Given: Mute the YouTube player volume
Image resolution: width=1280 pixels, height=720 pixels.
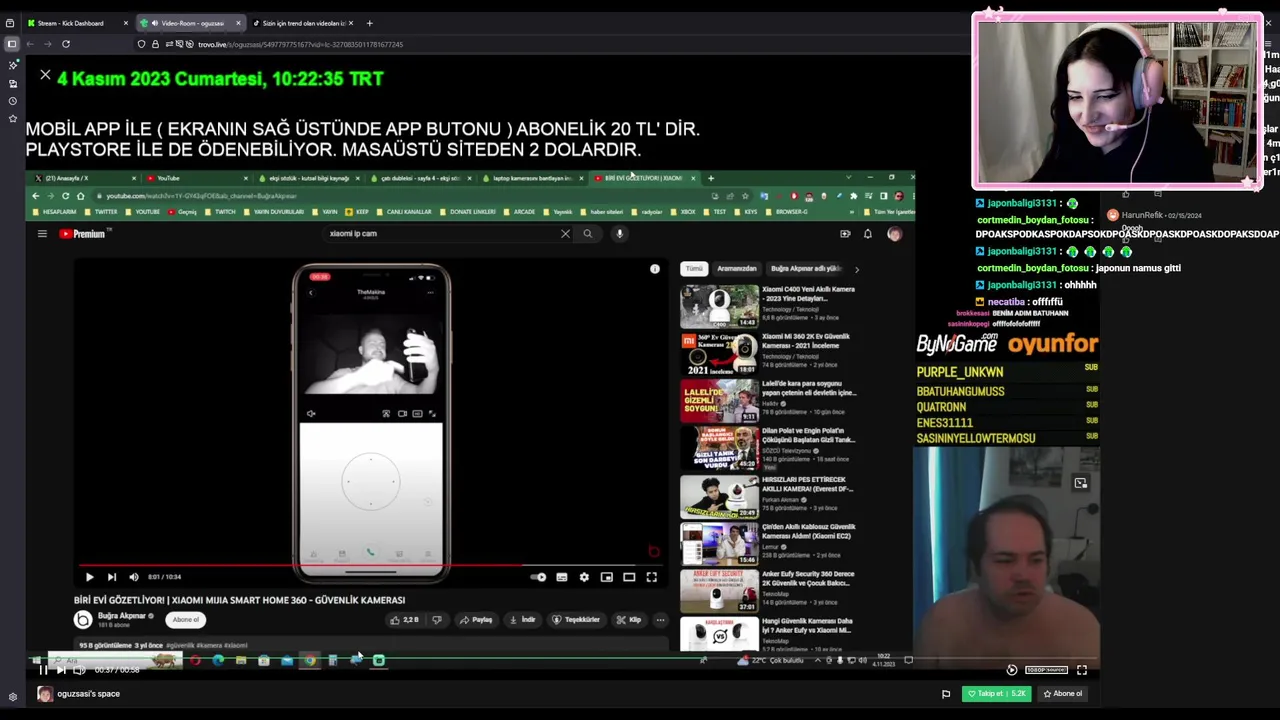Looking at the screenshot, I should click(x=134, y=577).
